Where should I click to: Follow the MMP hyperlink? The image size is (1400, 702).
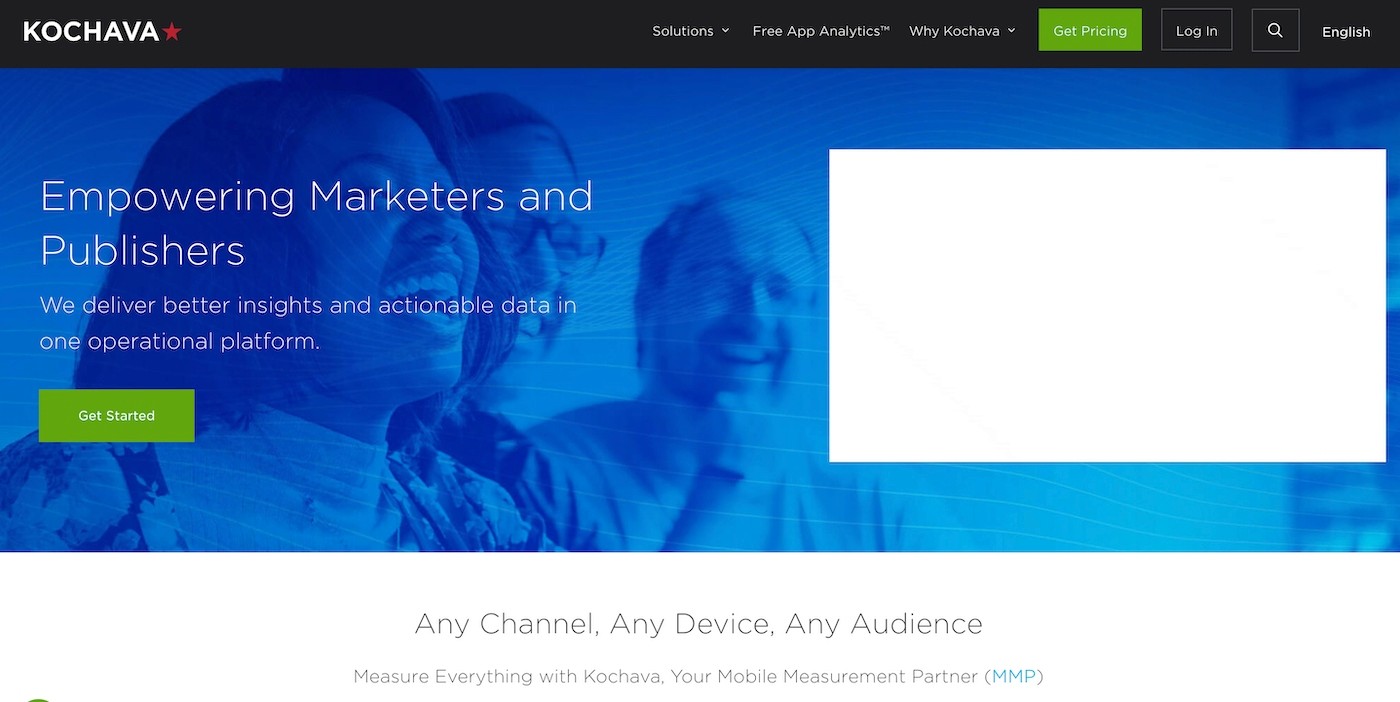(1014, 677)
